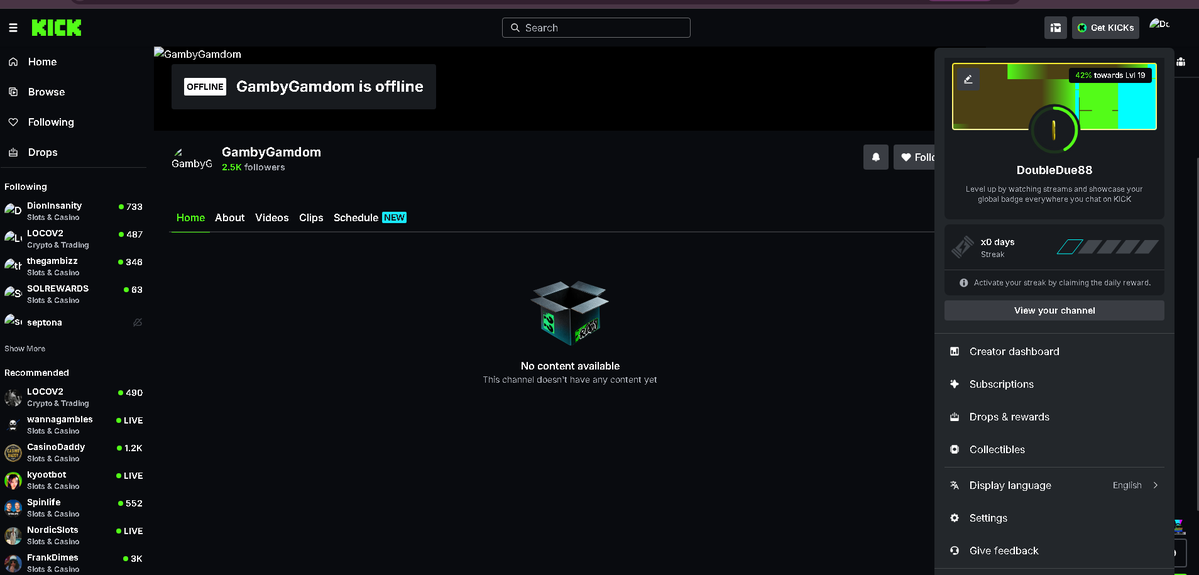Switch to the Home channel tab
Viewport: 1199px width, 575px height.
click(x=190, y=218)
